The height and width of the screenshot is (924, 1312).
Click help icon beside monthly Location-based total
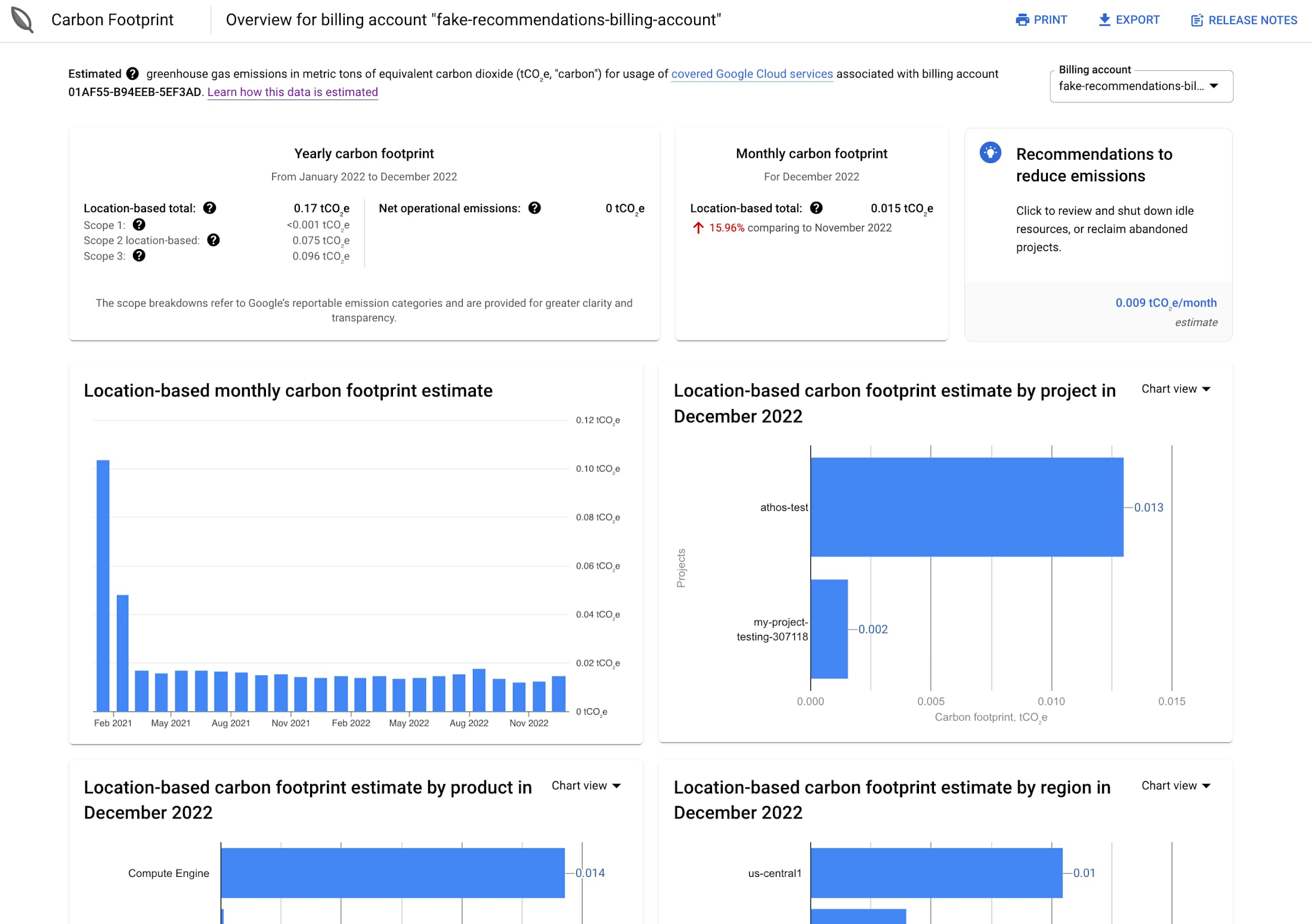[x=816, y=207]
